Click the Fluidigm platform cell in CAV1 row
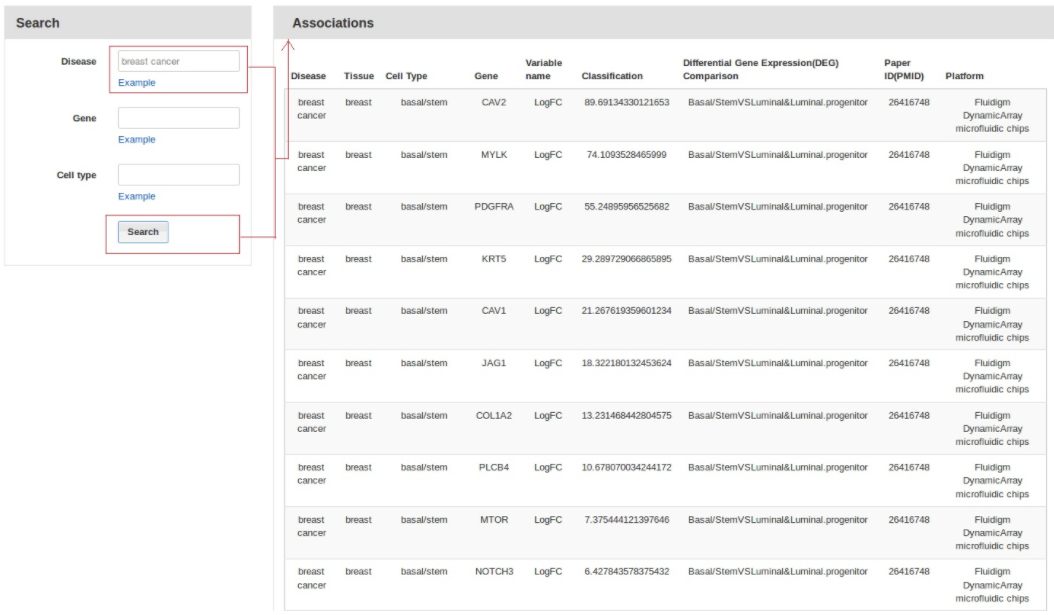Image resolution: width=1054 pixels, height=615 pixels. 992,324
